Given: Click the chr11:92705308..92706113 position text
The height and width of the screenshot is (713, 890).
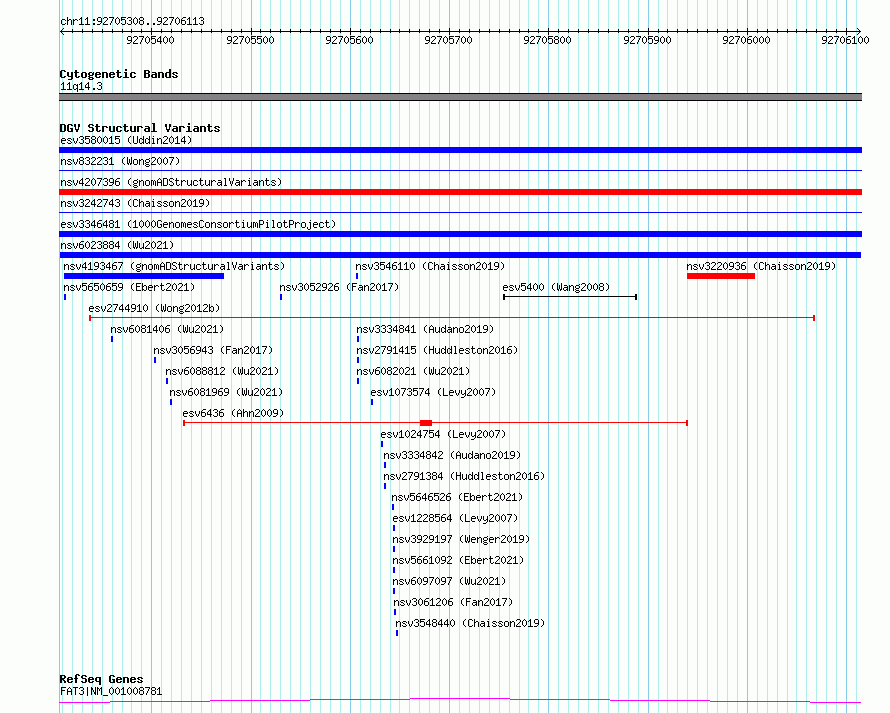Looking at the screenshot, I should pos(132,22).
